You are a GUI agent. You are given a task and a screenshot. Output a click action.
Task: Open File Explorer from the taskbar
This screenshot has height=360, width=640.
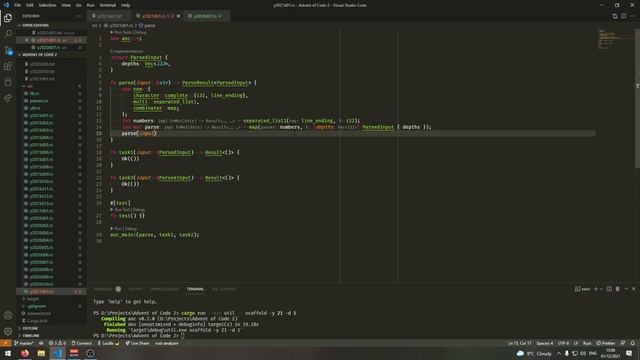tap(41, 353)
